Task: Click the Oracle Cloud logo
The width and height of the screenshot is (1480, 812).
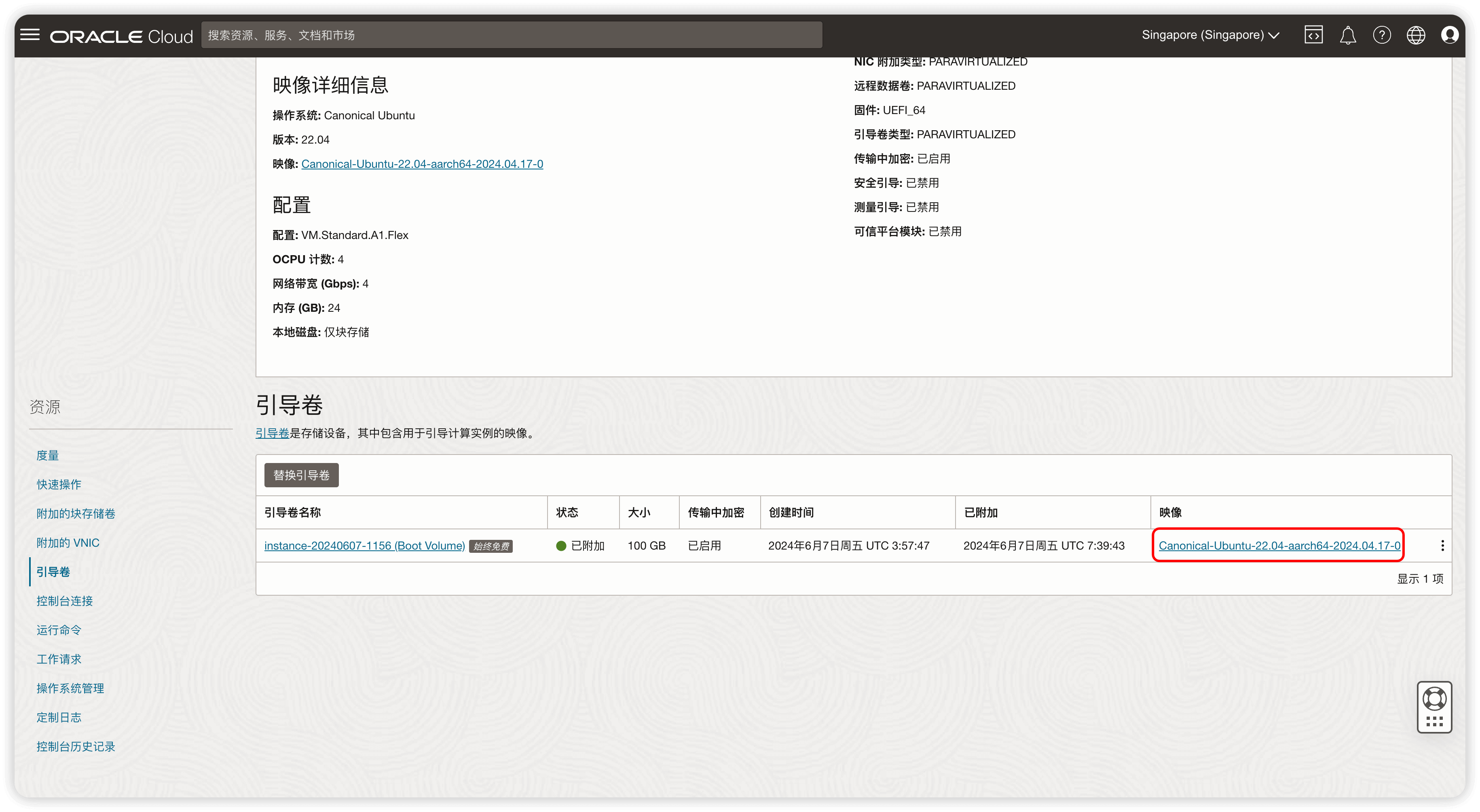Action: (121, 36)
